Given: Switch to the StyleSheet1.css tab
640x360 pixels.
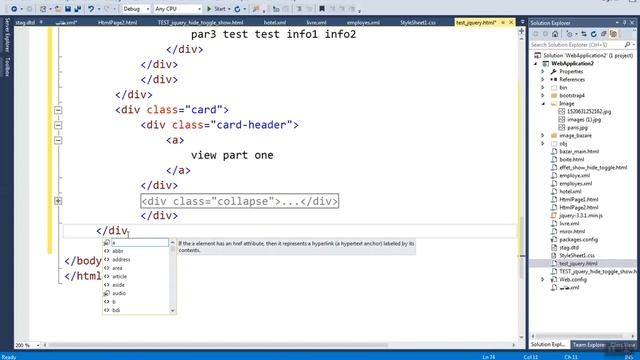Looking at the screenshot, I should point(418,22).
